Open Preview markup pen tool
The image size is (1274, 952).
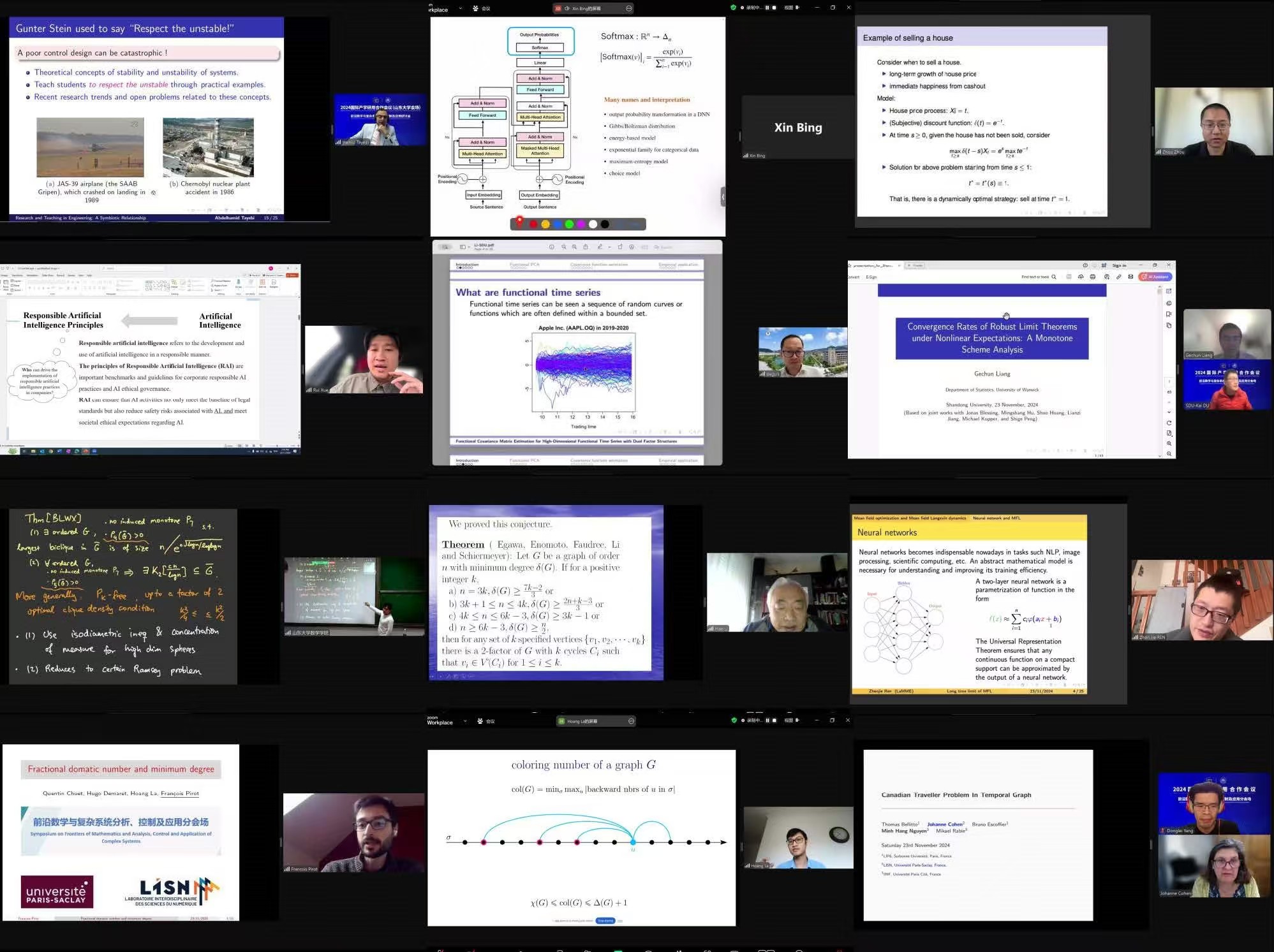click(599, 247)
